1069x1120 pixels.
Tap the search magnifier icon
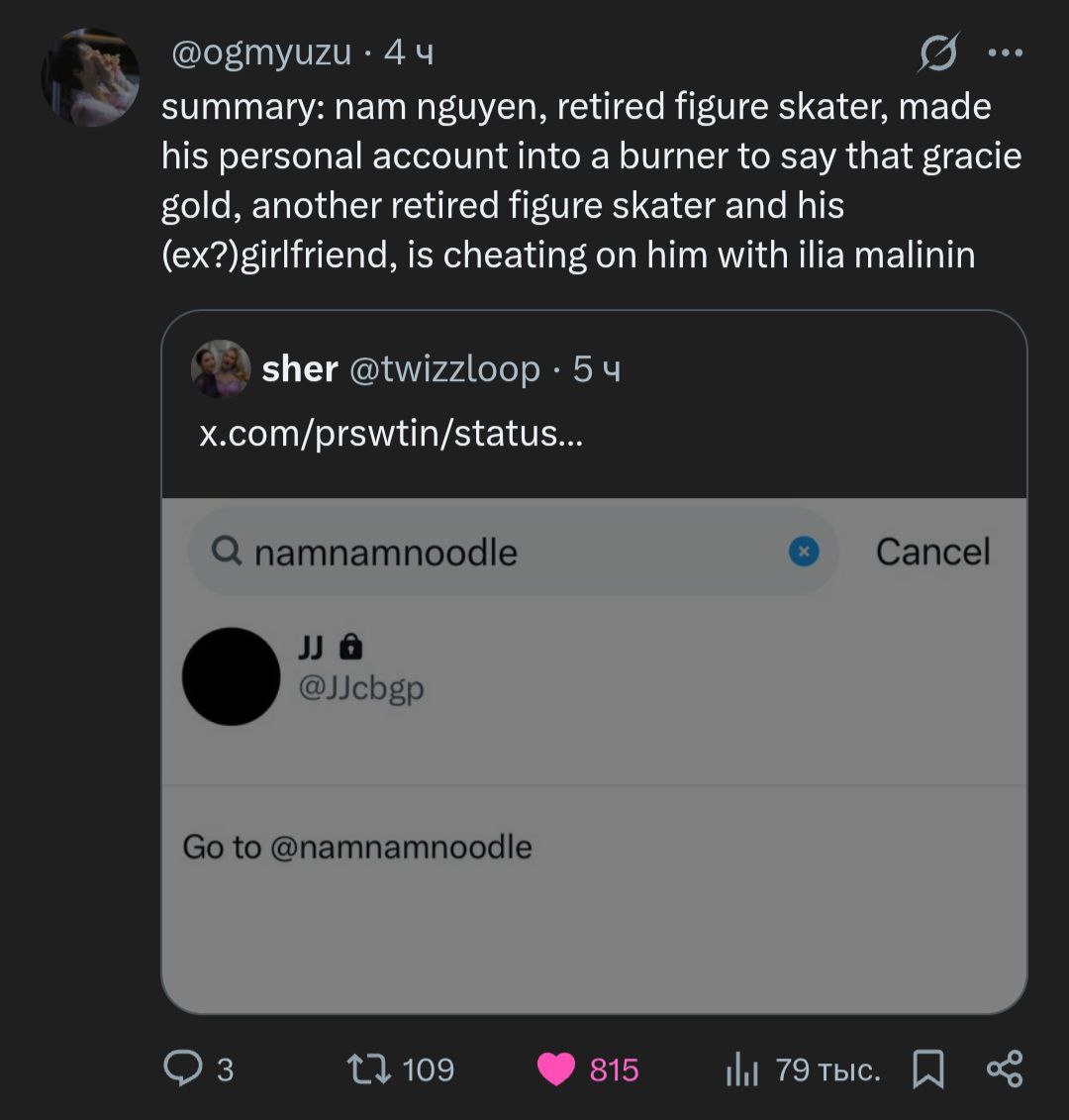227,551
